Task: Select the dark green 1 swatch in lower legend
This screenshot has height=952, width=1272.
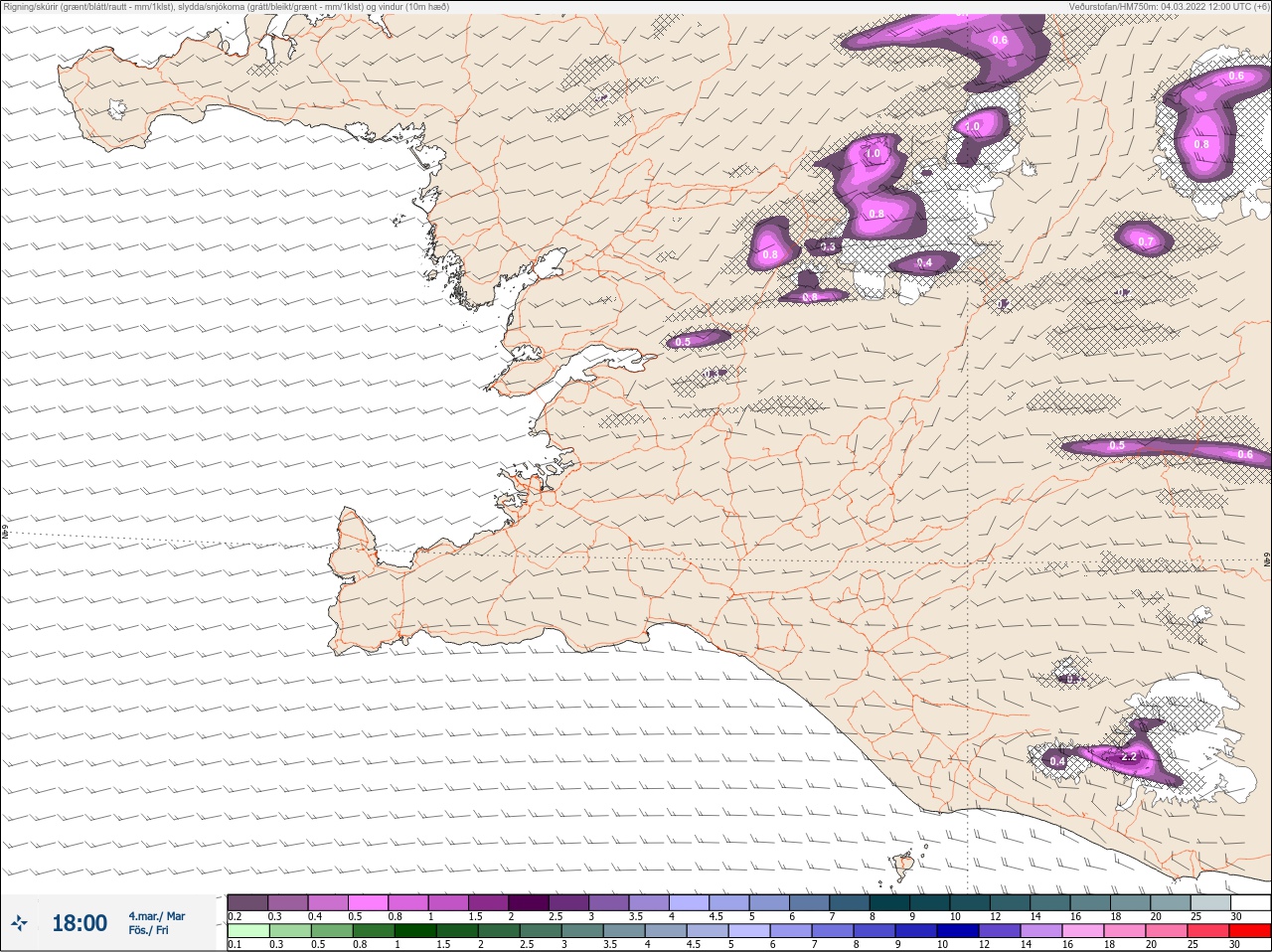Action: tap(415, 931)
